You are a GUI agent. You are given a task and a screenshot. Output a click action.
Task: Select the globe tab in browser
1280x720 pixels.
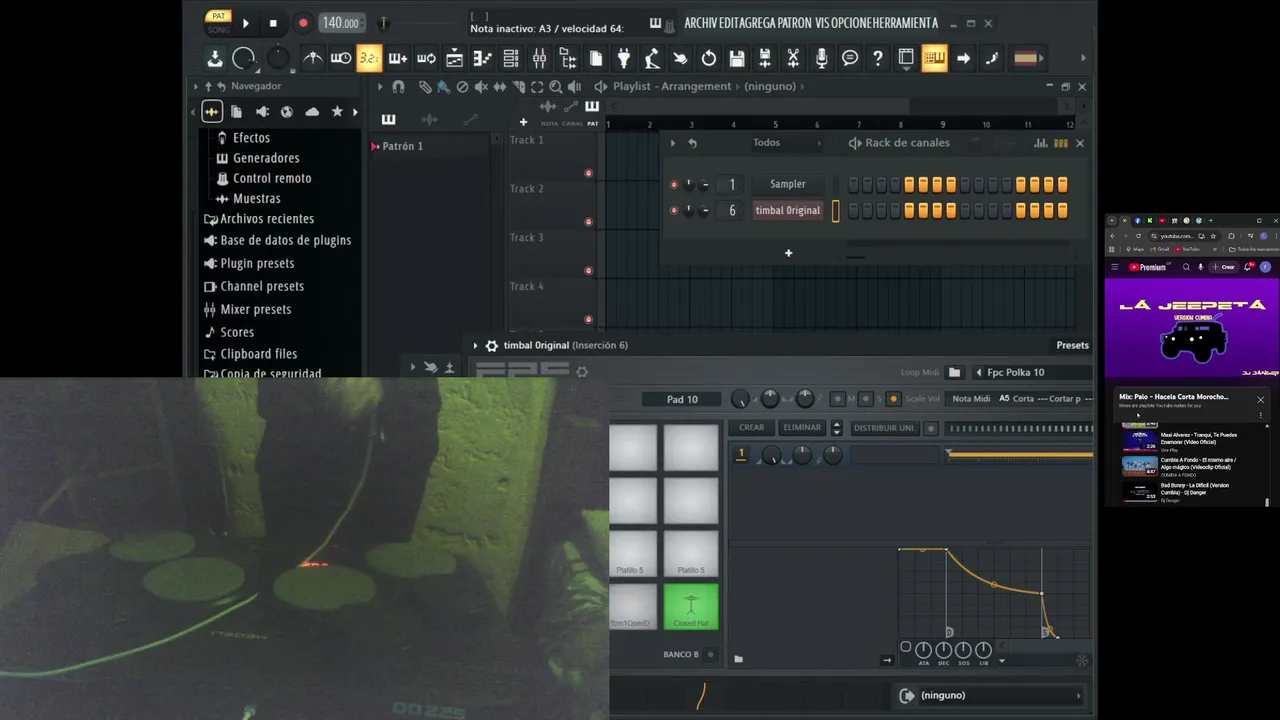coord(287,112)
